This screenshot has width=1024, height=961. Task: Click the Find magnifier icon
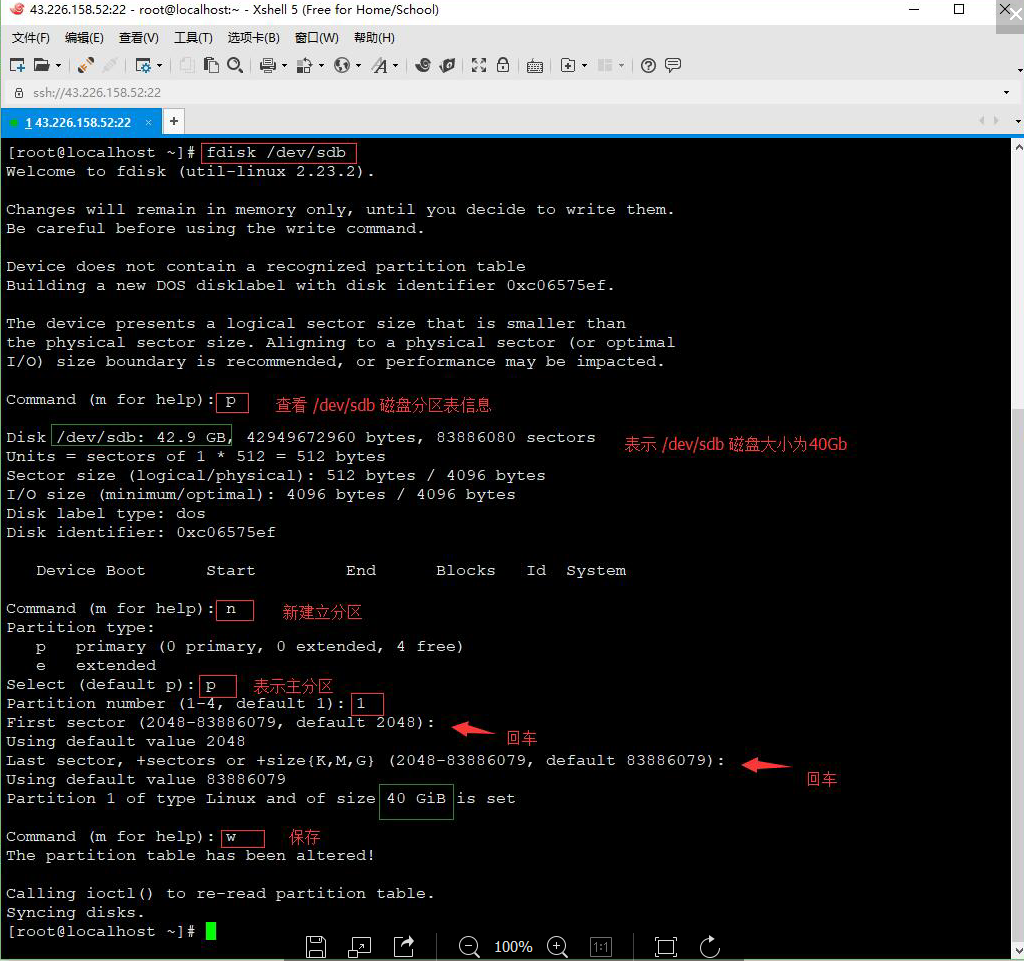[x=234, y=65]
